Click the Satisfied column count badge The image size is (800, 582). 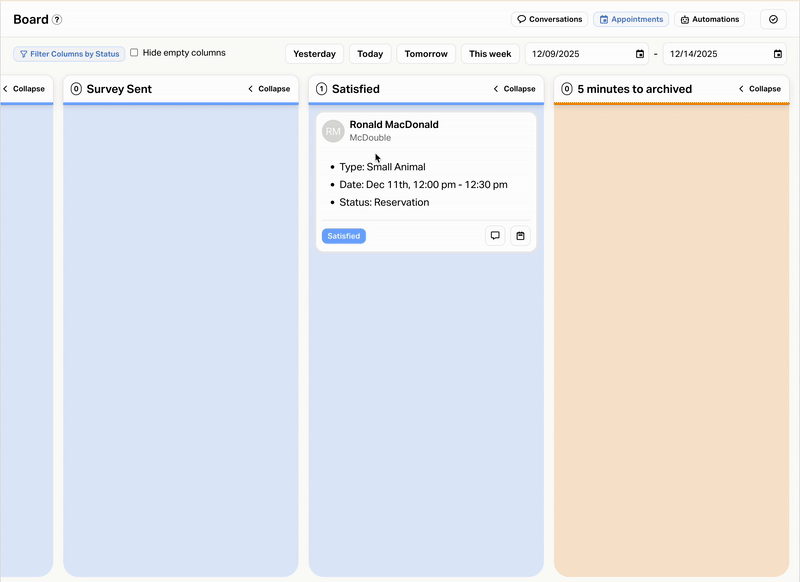(x=321, y=89)
